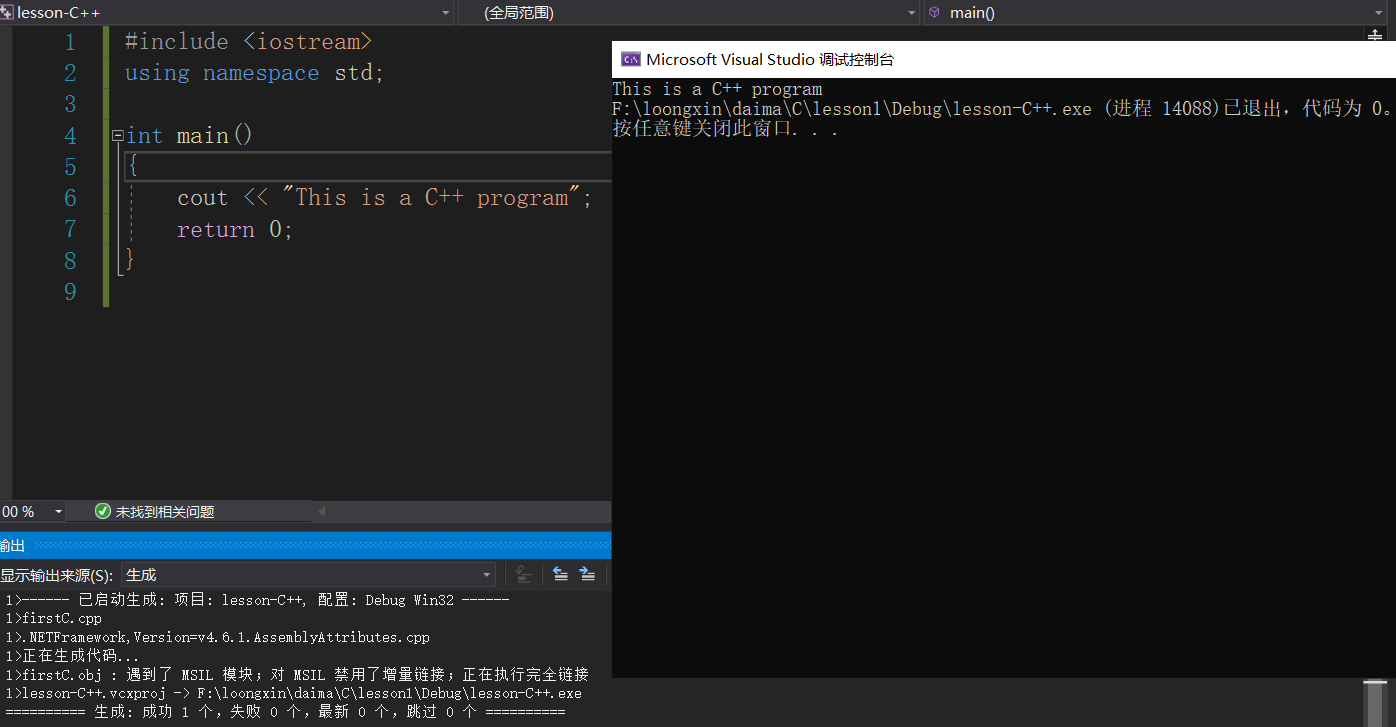
Task: Click the 按任意键关闭此窗口 console line
Action: tap(725, 129)
